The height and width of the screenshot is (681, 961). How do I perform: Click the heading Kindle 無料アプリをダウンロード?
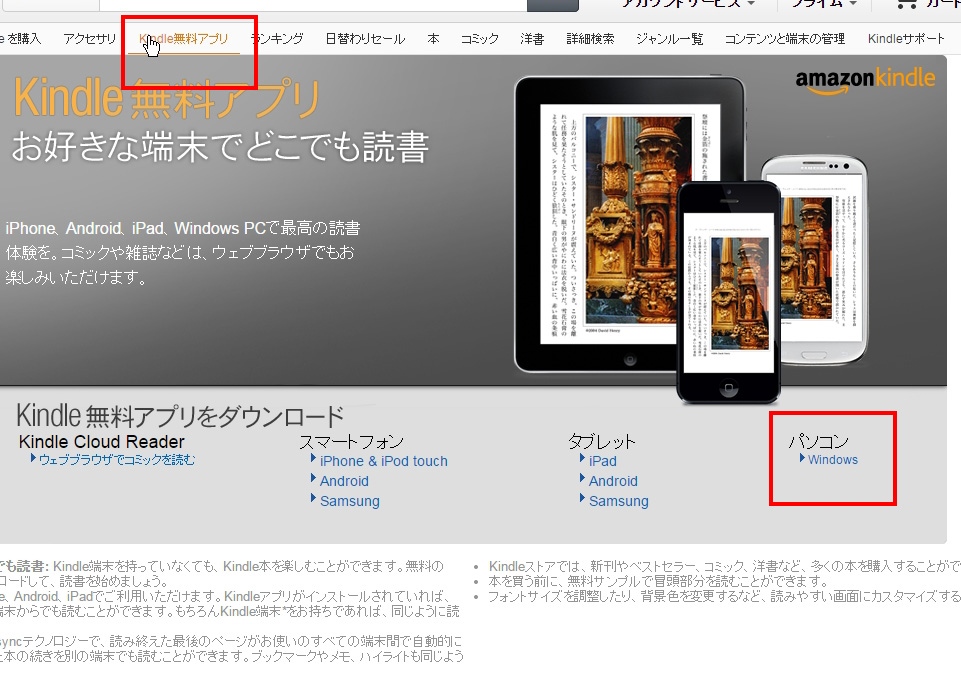pos(180,416)
